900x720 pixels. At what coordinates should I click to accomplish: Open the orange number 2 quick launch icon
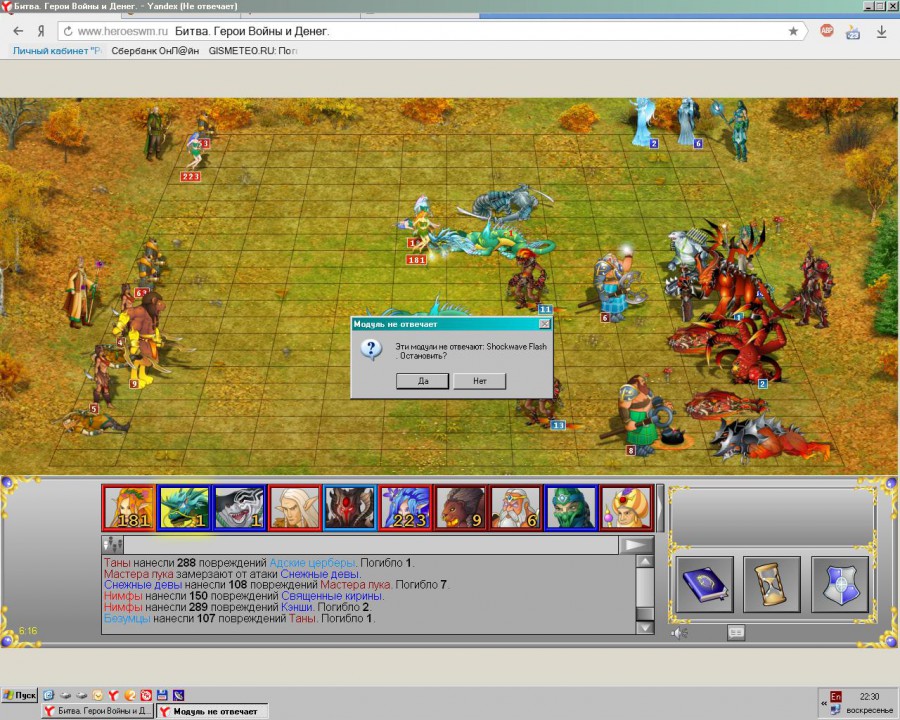130,695
